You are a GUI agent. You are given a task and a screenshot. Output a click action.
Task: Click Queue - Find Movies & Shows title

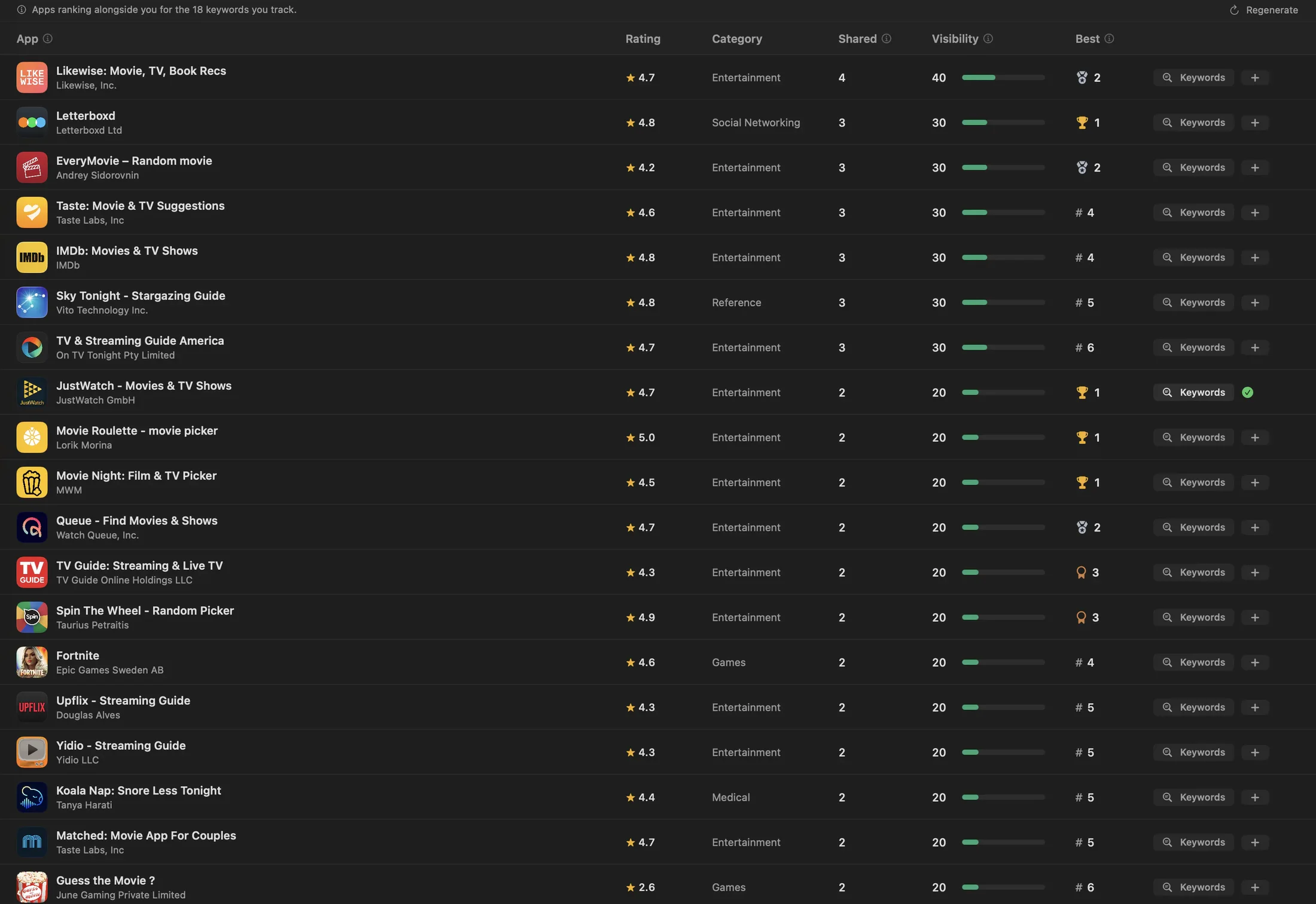[137, 521]
